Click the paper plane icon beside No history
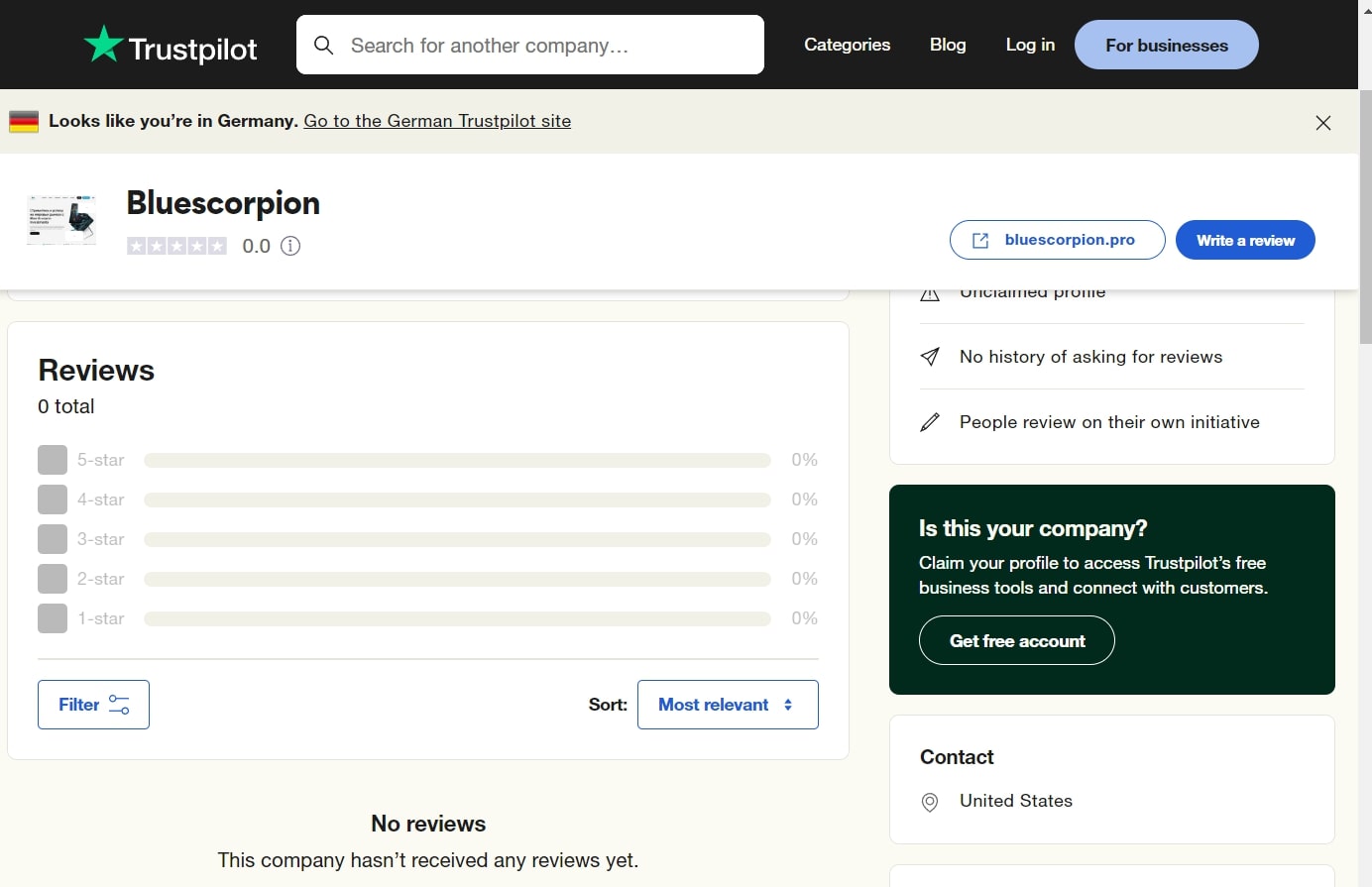 (x=930, y=357)
